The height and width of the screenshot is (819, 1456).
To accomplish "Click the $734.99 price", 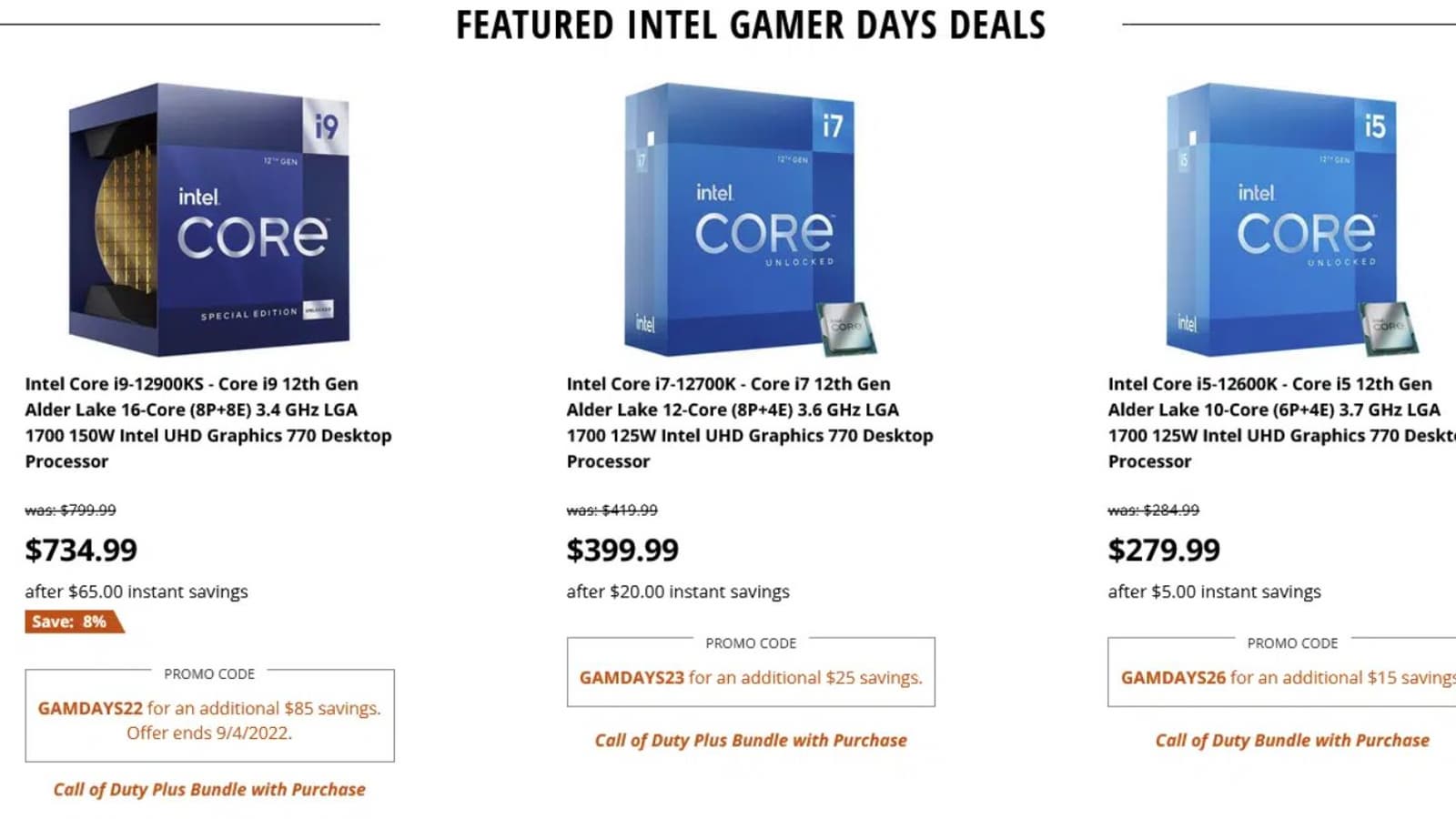I will click(x=81, y=550).
